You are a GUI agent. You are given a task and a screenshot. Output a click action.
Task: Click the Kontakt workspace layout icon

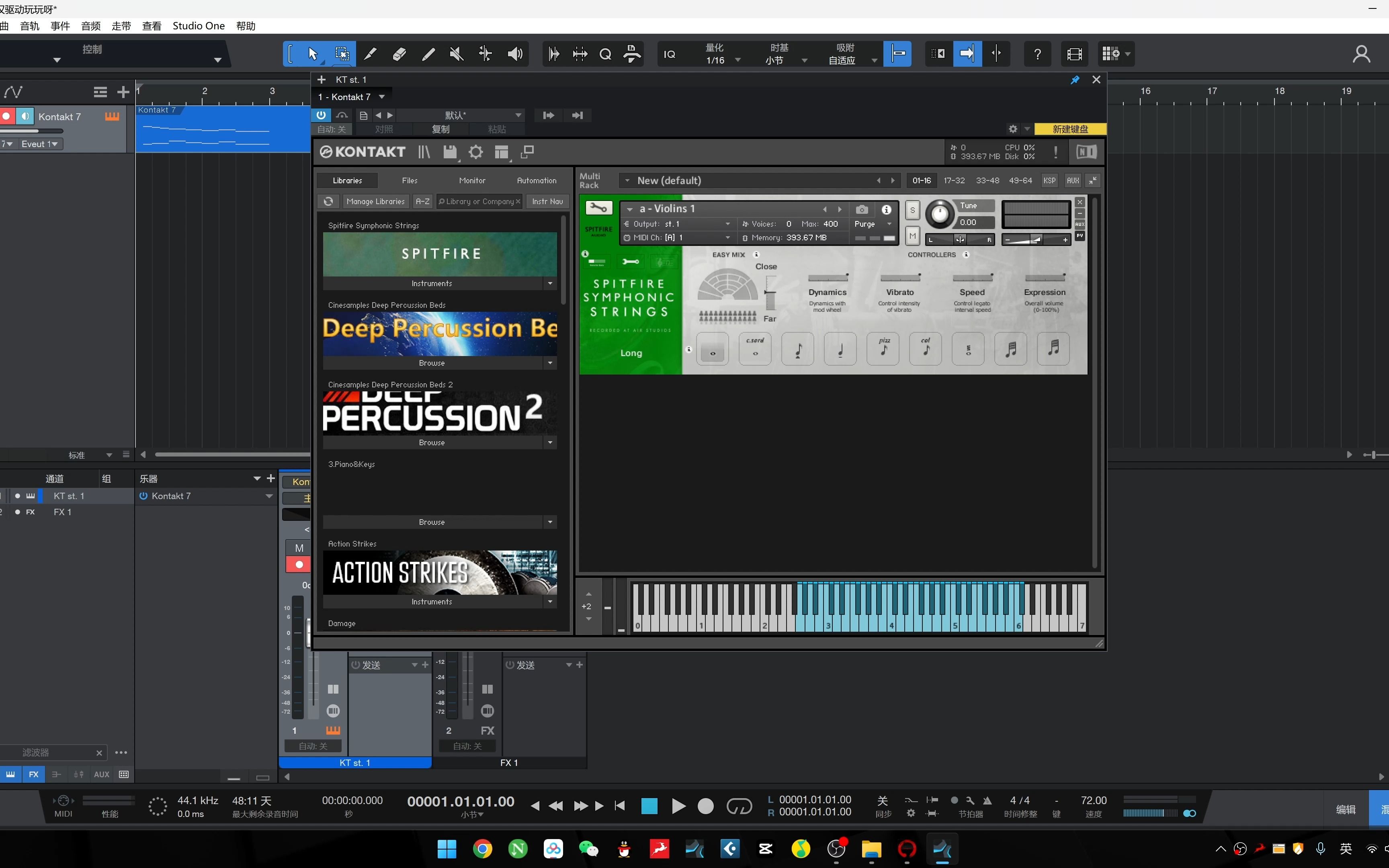(x=501, y=151)
